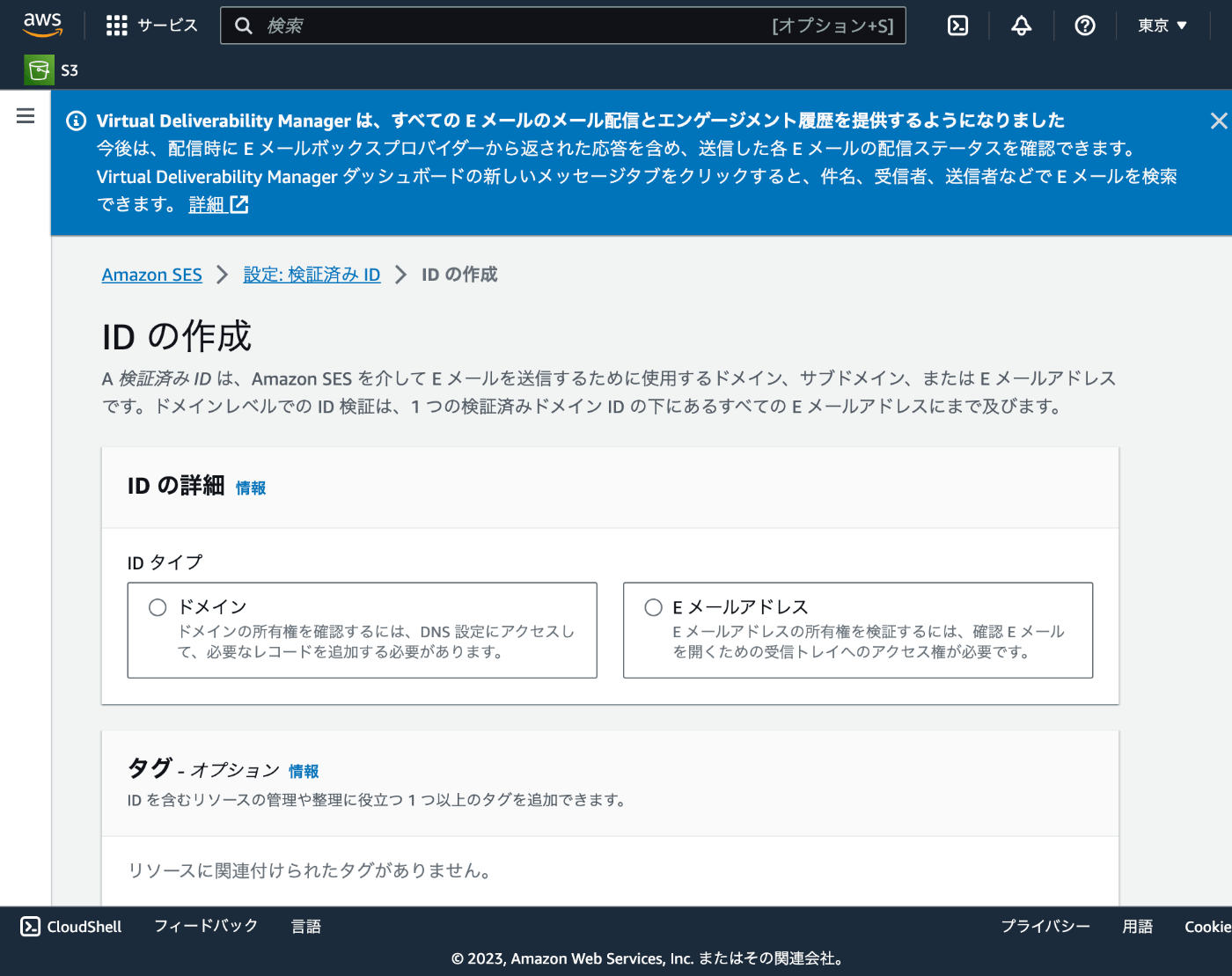Open 情報 link beside ID の詳細
Viewport: 1232px width, 976px height.
pos(251,488)
